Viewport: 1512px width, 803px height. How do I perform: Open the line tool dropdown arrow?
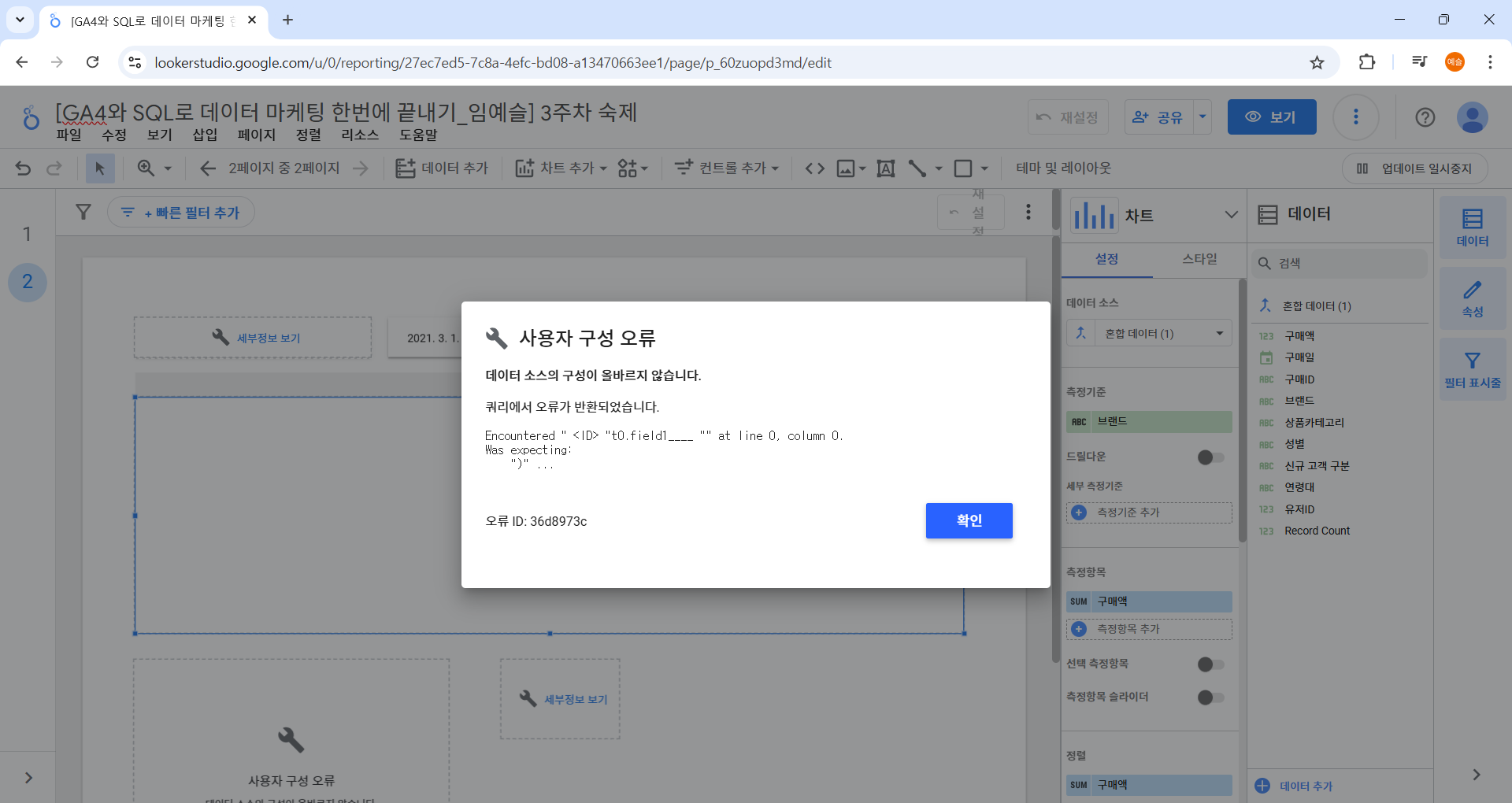pyautogui.click(x=939, y=168)
